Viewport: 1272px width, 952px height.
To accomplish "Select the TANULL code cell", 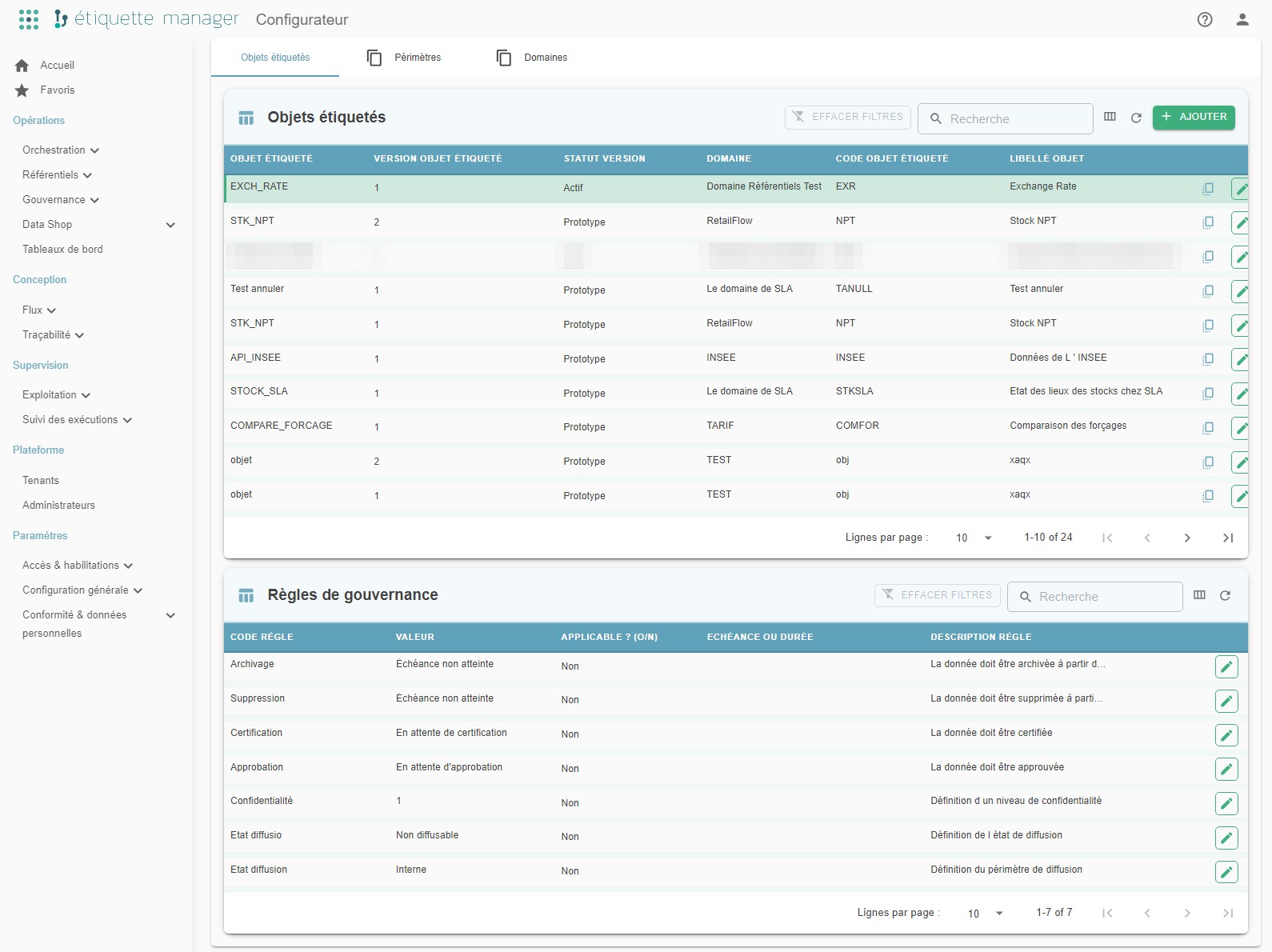I will click(x=854, y=289).
